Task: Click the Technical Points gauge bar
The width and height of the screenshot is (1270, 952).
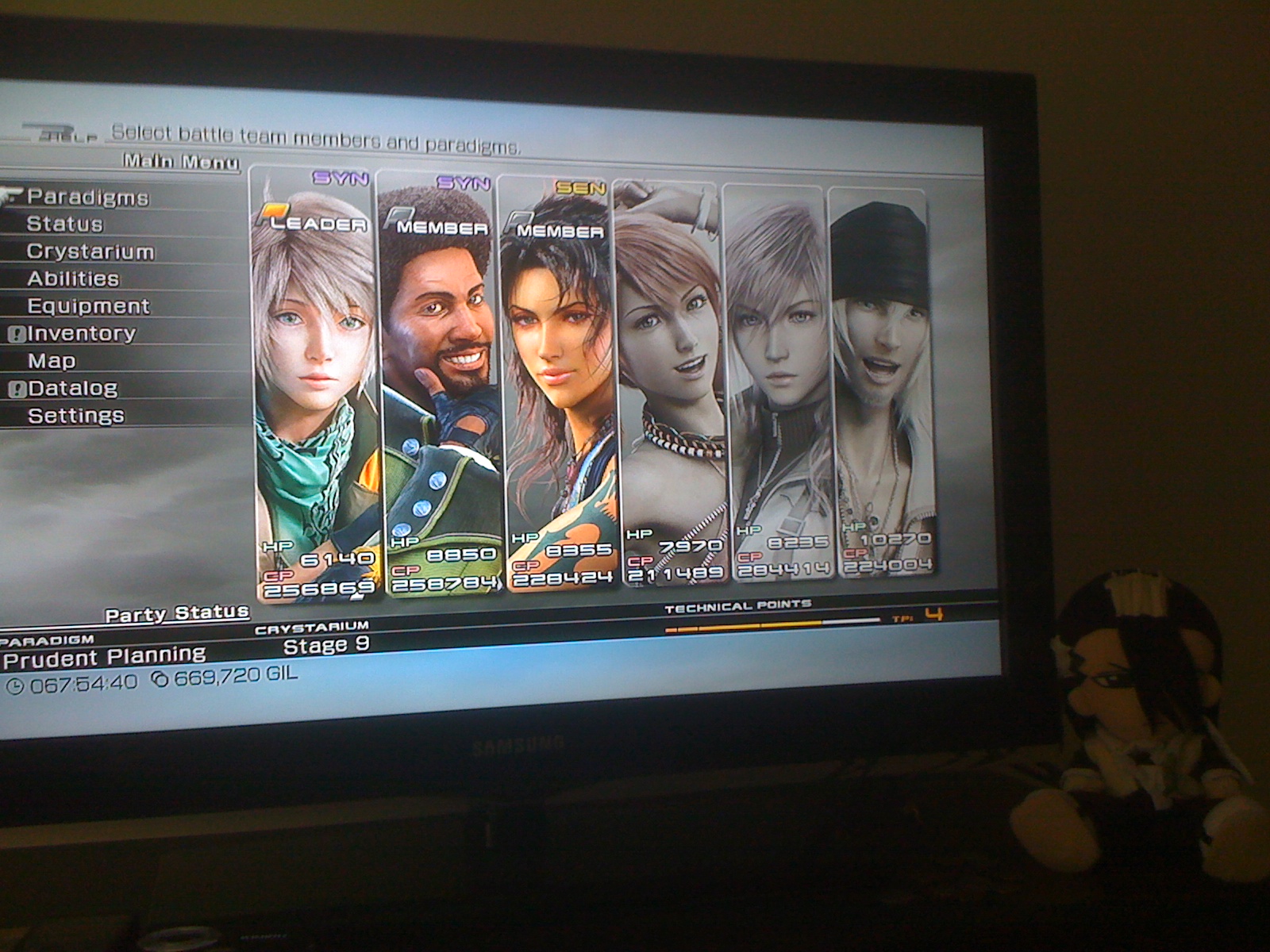Action: pyautogui.click(x=772, y=624)
